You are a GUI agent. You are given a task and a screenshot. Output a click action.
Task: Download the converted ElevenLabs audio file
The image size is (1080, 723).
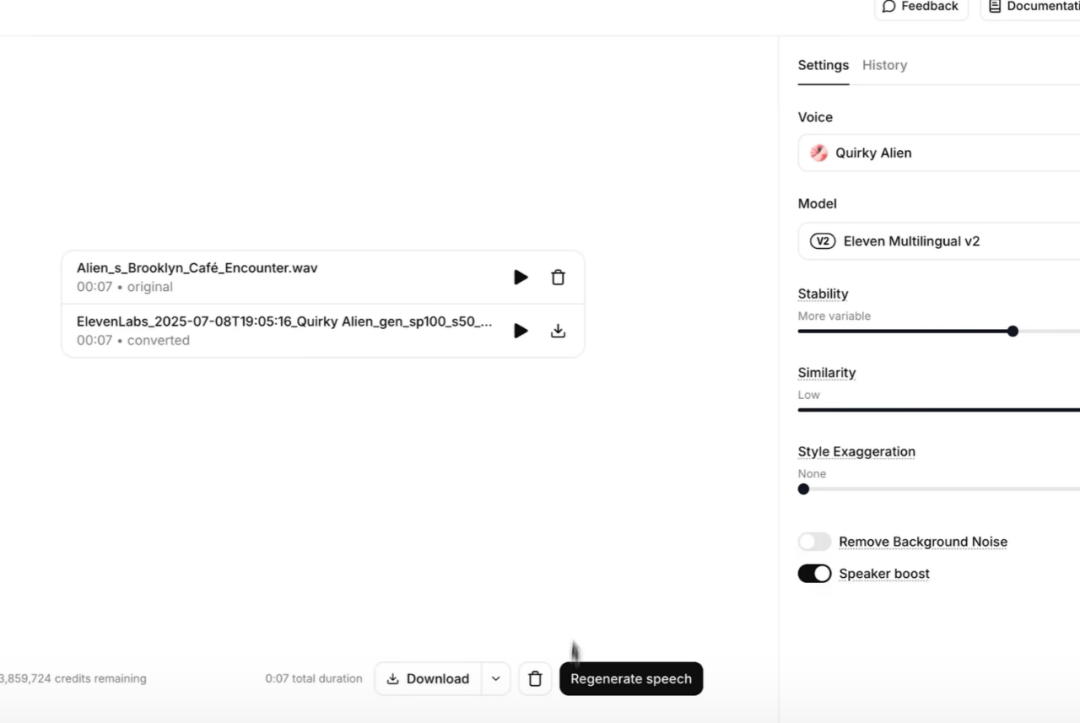pyautogui.click(x=558, y=331)
